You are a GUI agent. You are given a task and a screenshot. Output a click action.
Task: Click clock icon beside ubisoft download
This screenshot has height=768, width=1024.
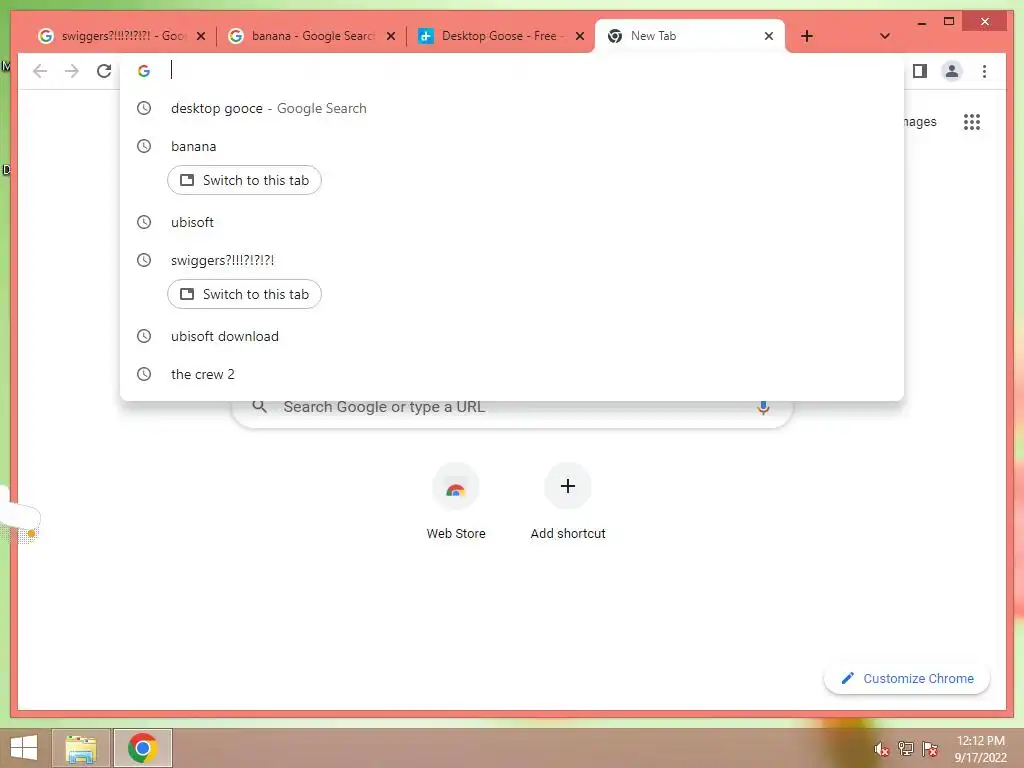pyautogui.click(x=144, y=336)
